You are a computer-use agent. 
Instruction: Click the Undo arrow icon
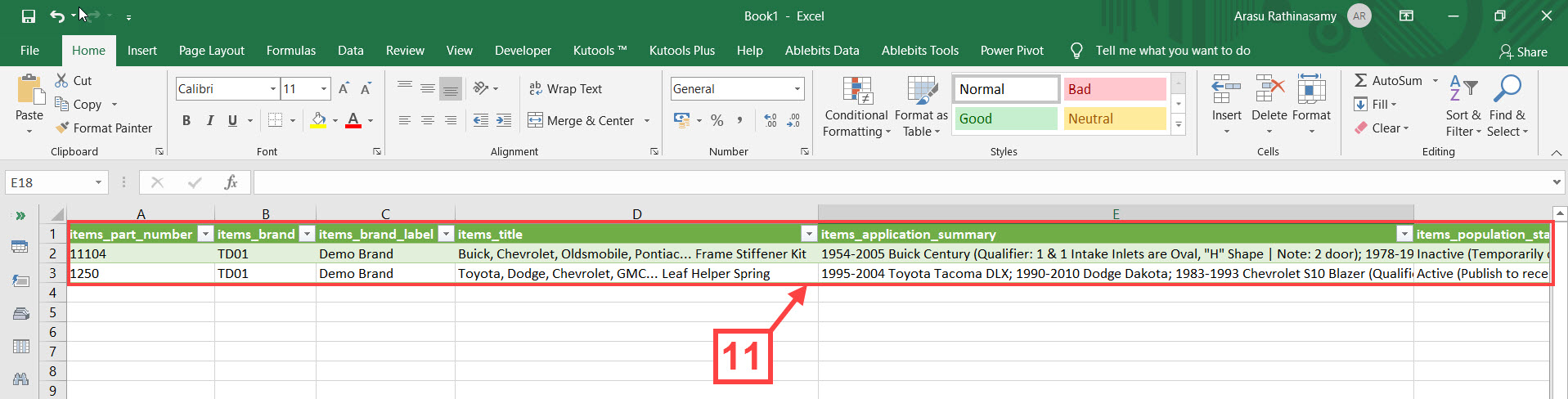click(57, 16)
